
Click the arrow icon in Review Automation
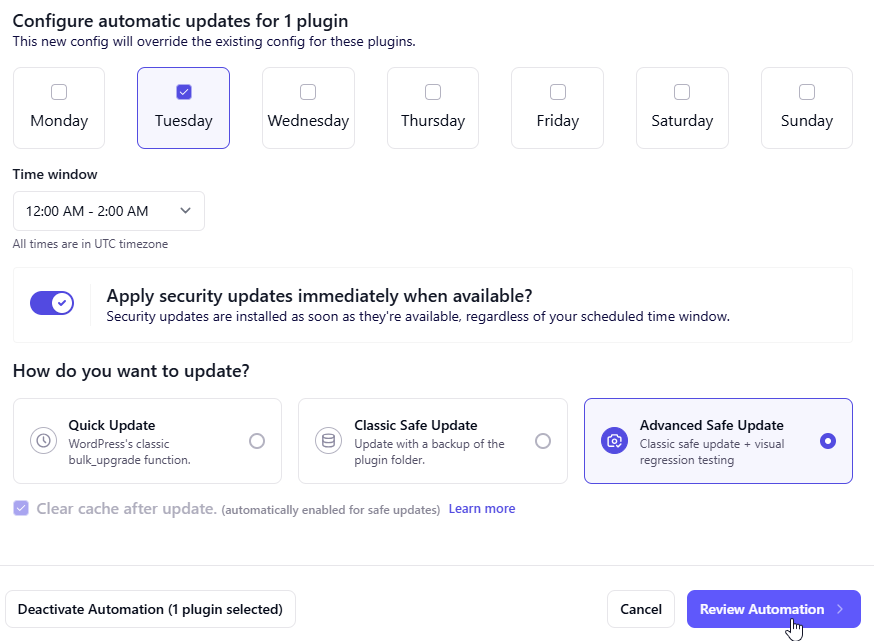point(840,609)
